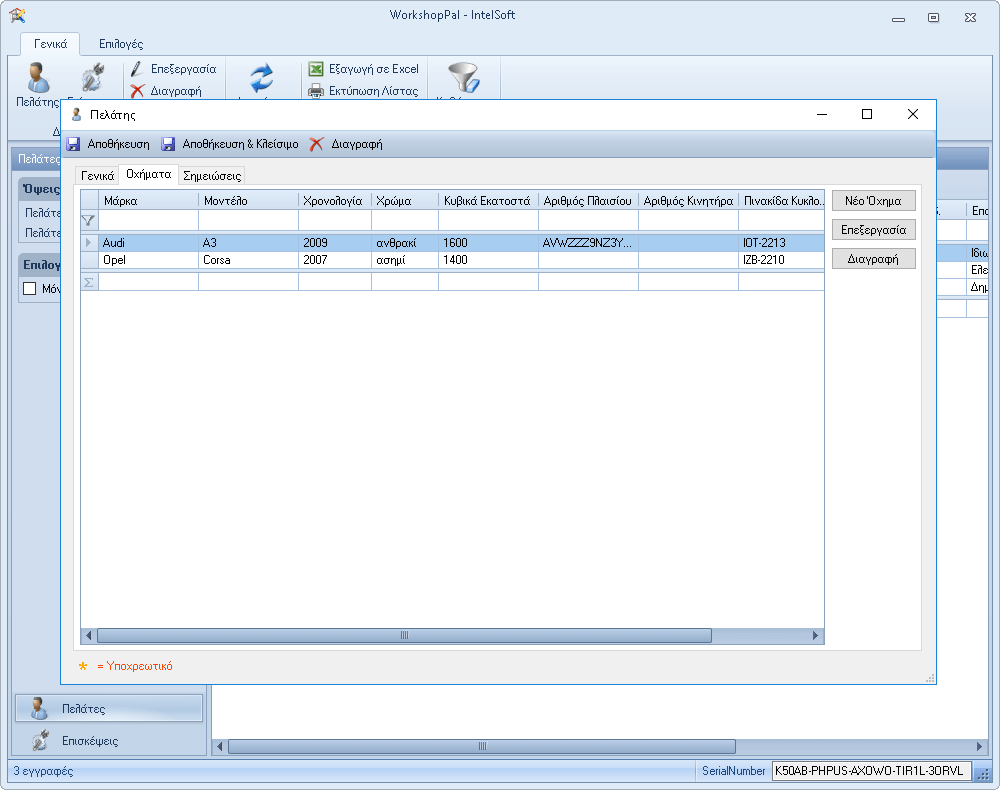Viewport: 1000px width, 790px height.
Task: Switch to the Σημειώσεις tab
Action: click(x=212, y=175)
